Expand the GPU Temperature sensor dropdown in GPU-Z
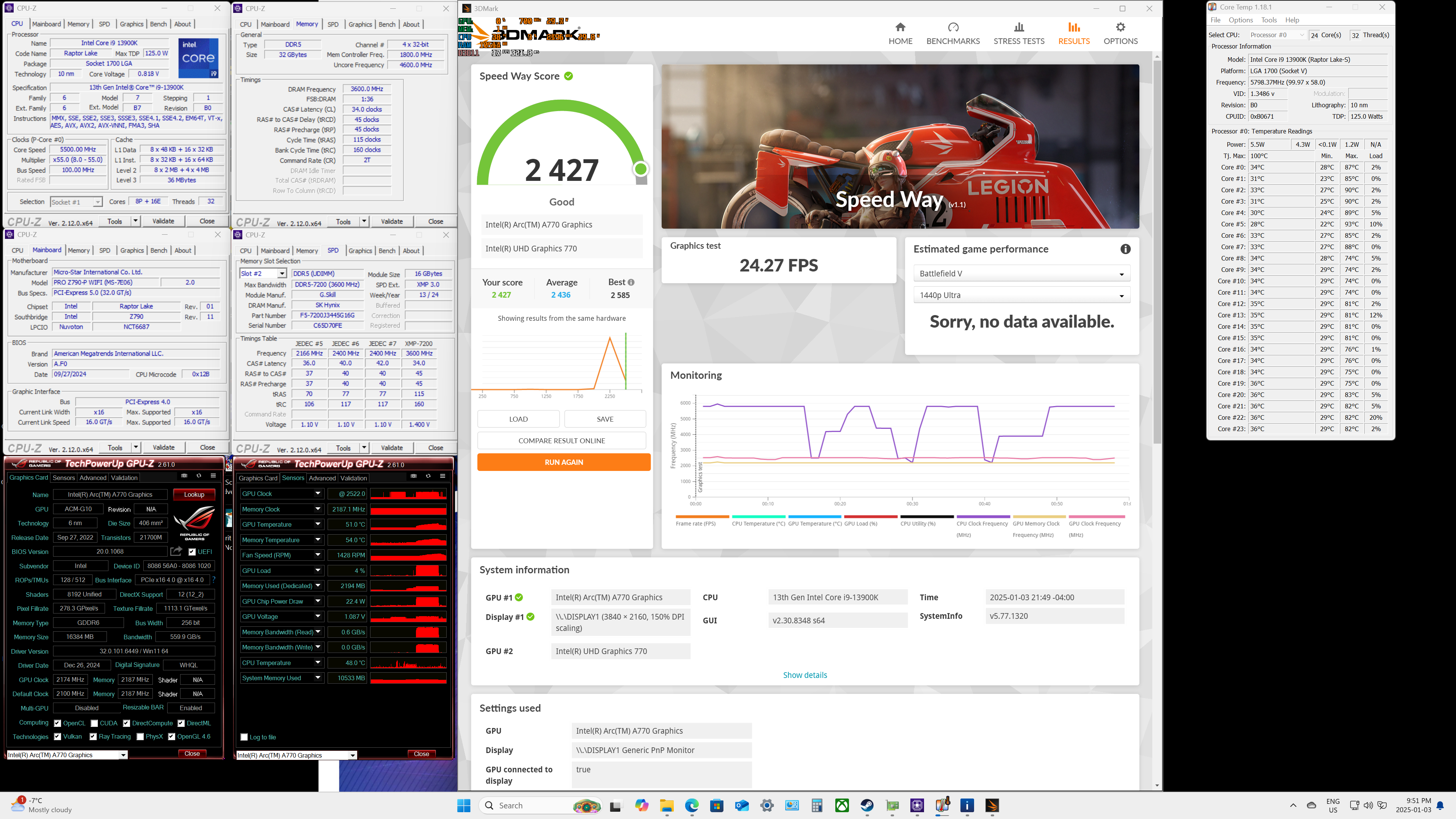 [318, 524]
